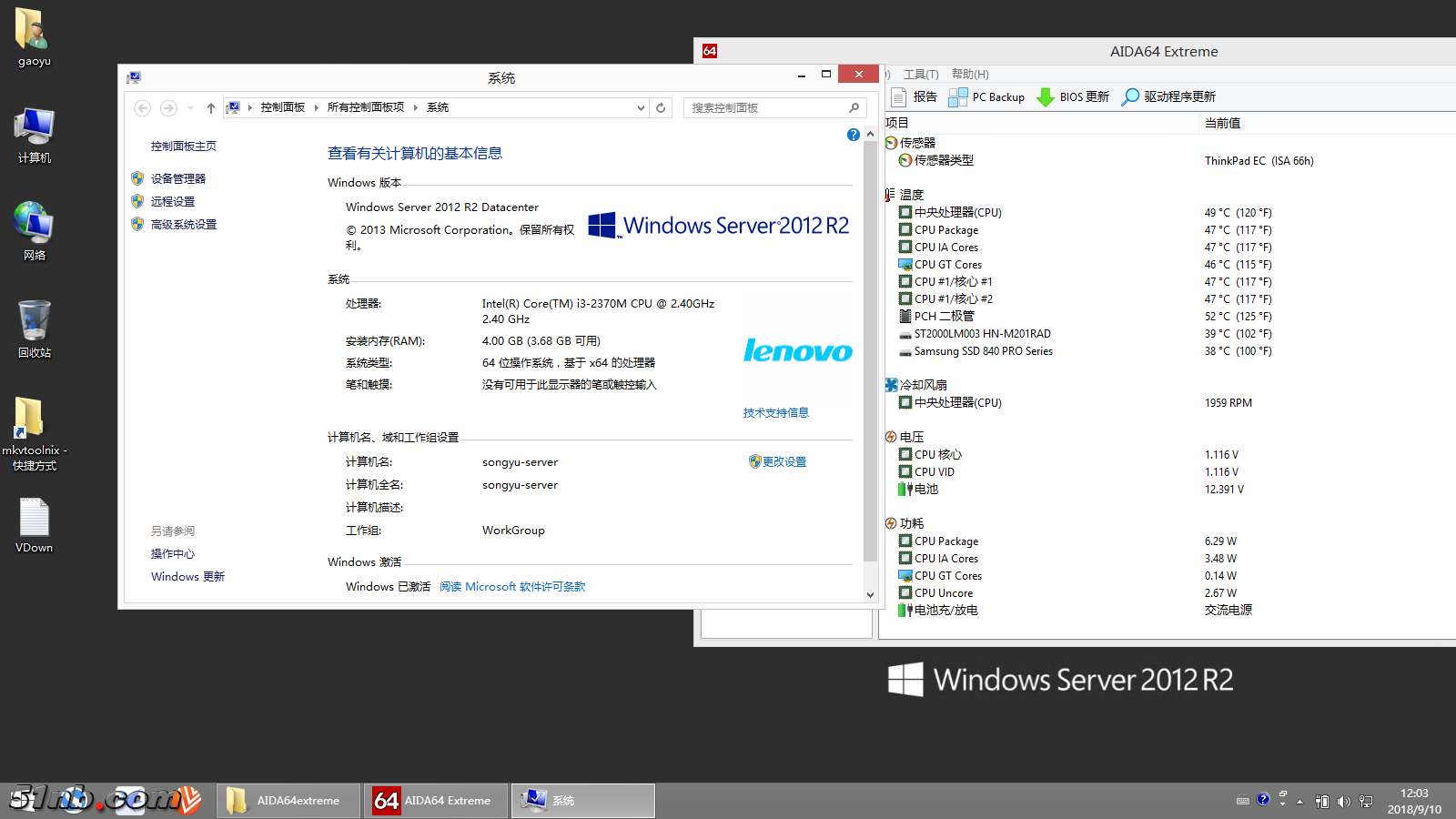The height and width of the screenshot is (819, 1456).
Task: Open the 技术支持信息 link
Action: tap(774, 412)
